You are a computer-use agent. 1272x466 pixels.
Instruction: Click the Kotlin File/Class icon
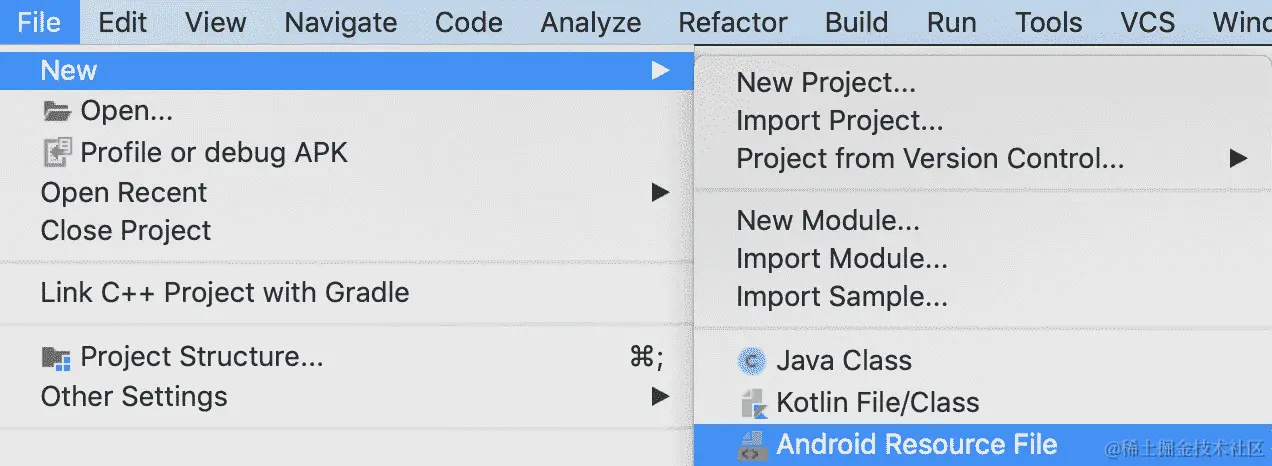(x=752, y=403)
